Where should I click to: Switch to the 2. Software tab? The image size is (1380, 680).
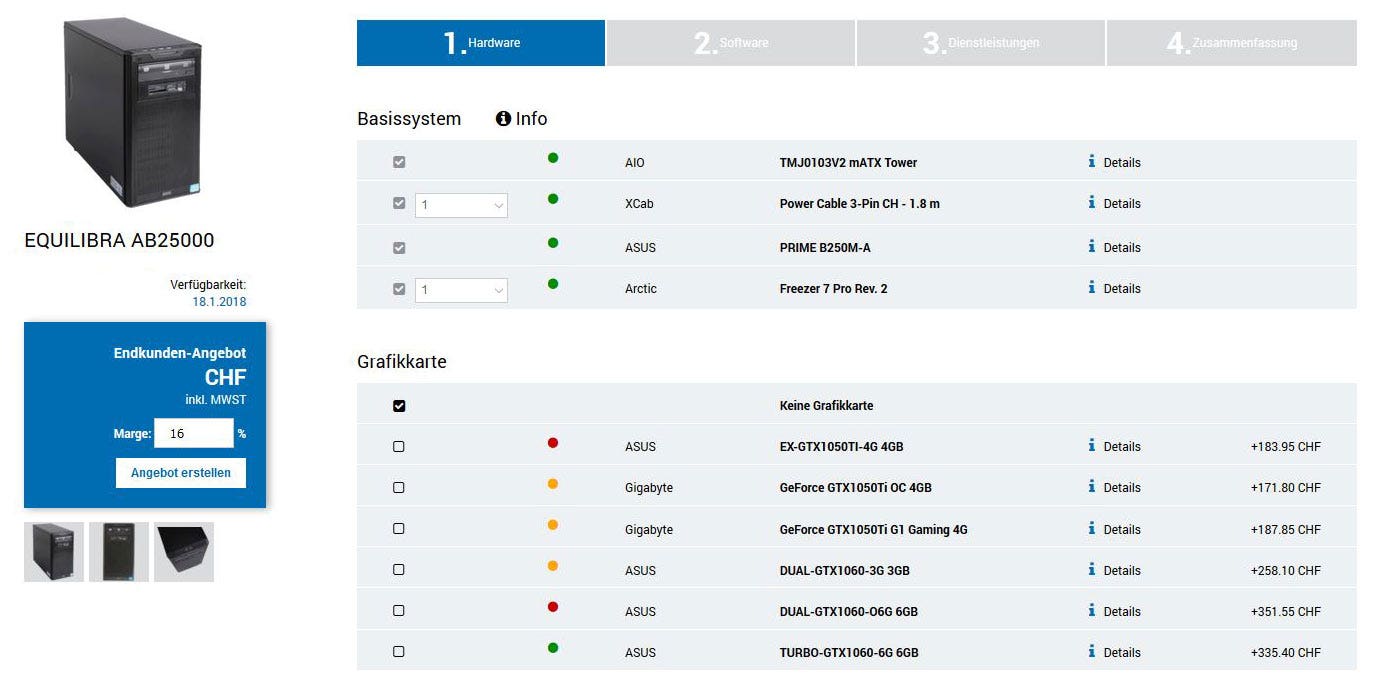(731, 43)
